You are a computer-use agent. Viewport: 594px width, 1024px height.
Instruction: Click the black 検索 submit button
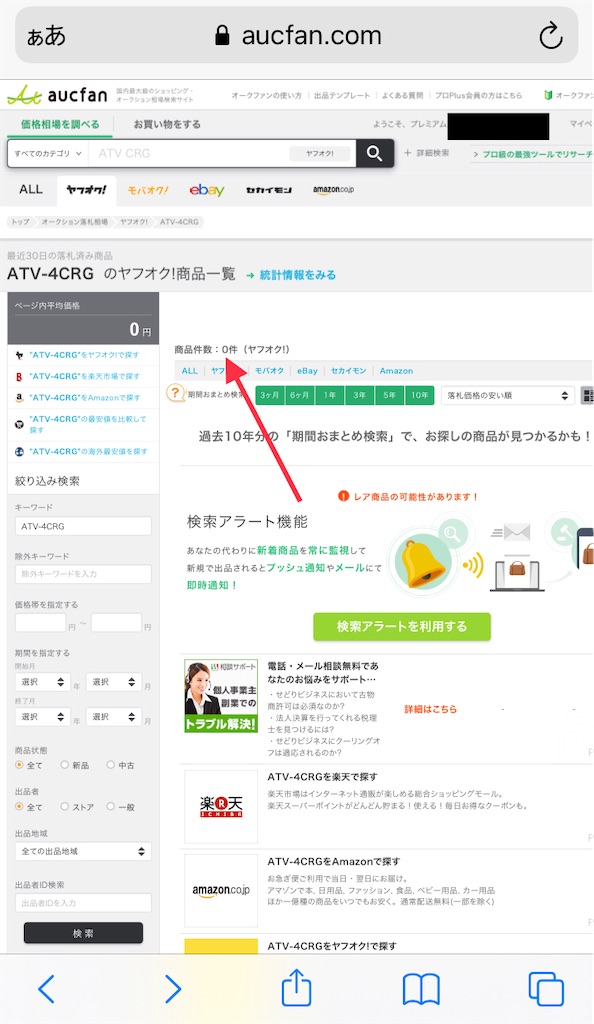pos(83,933)
